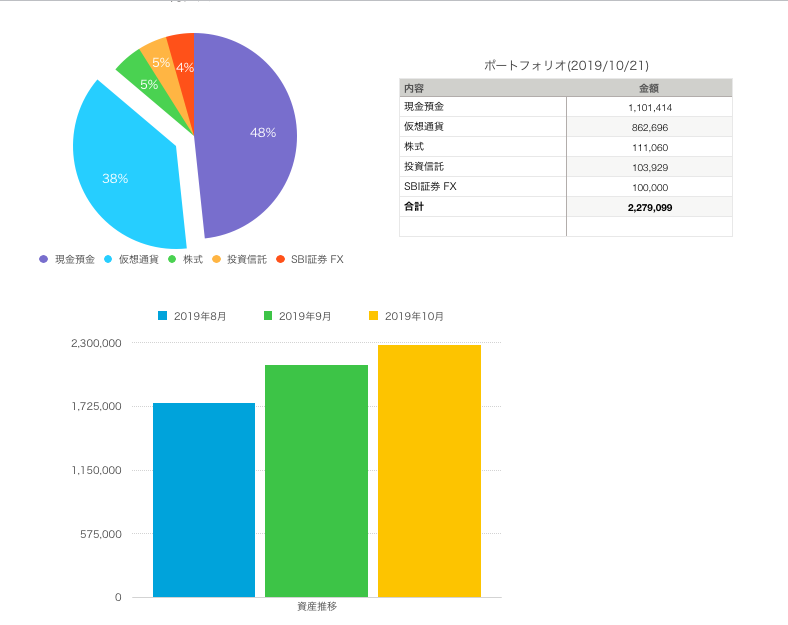Select the 2019年9月 legend label
Screen dimensions: 788x625
click(305, 316)
